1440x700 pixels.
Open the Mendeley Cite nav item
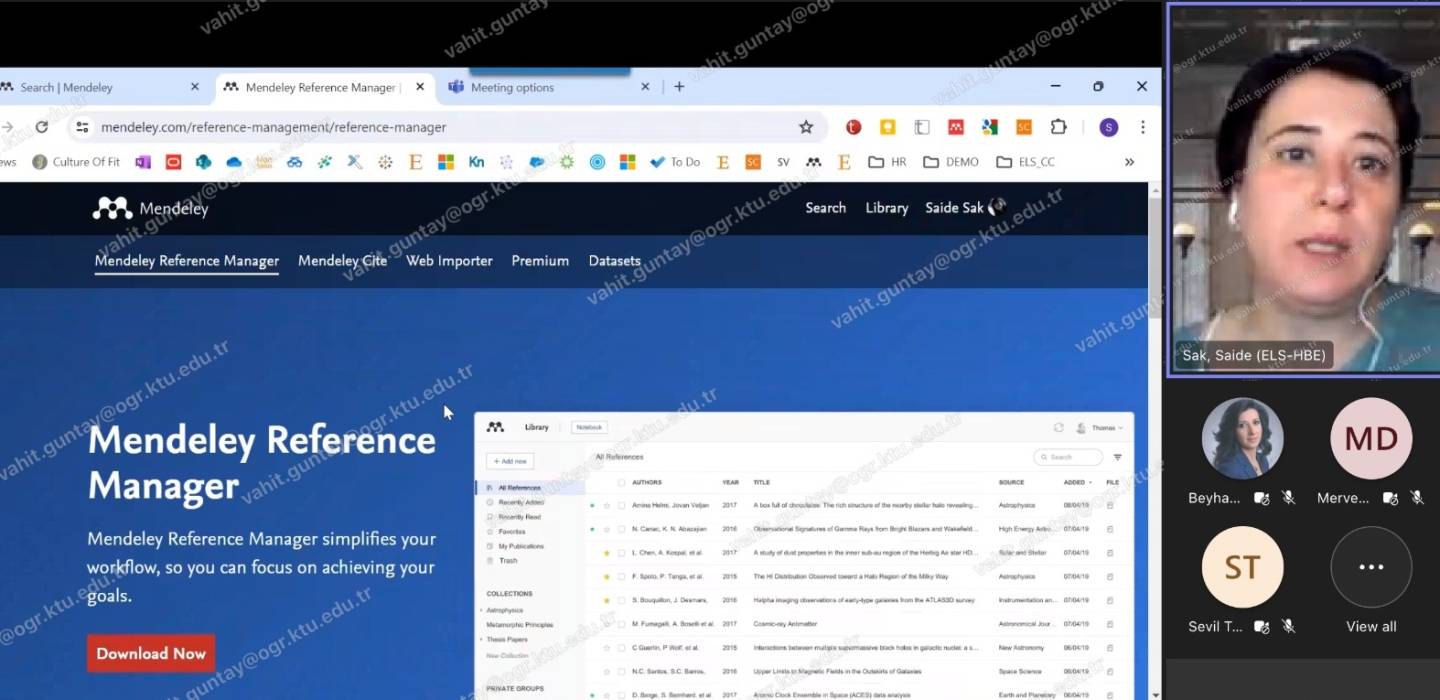point(342,261)
